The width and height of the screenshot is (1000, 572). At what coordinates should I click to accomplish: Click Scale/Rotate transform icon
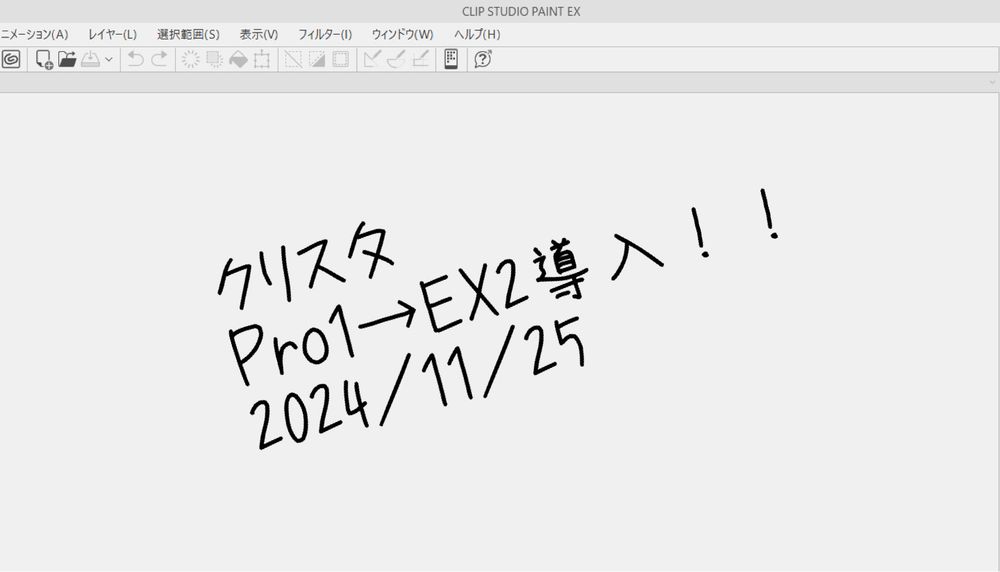[261, 59]
